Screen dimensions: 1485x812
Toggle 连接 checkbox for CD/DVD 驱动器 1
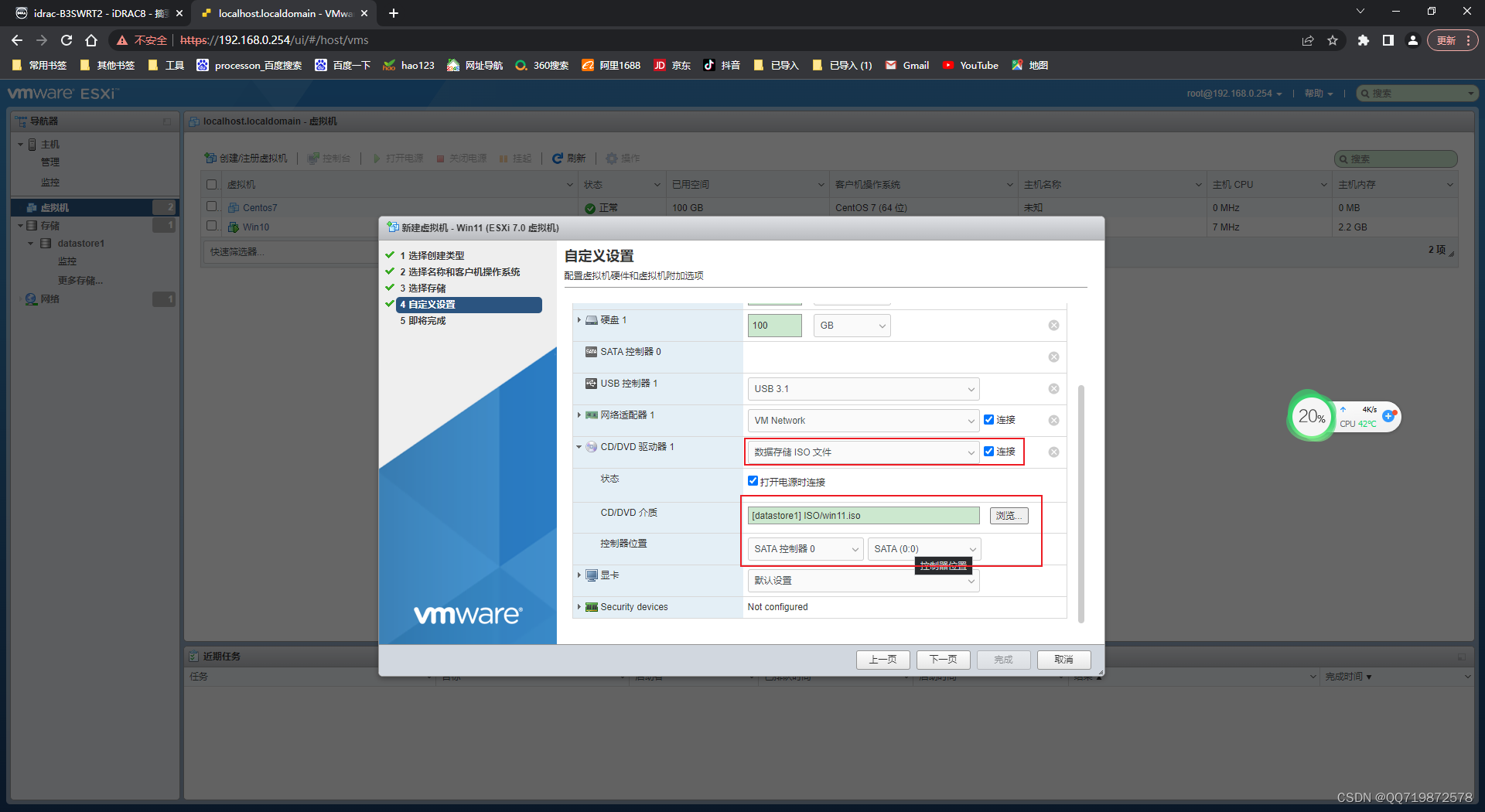(988, 452)
